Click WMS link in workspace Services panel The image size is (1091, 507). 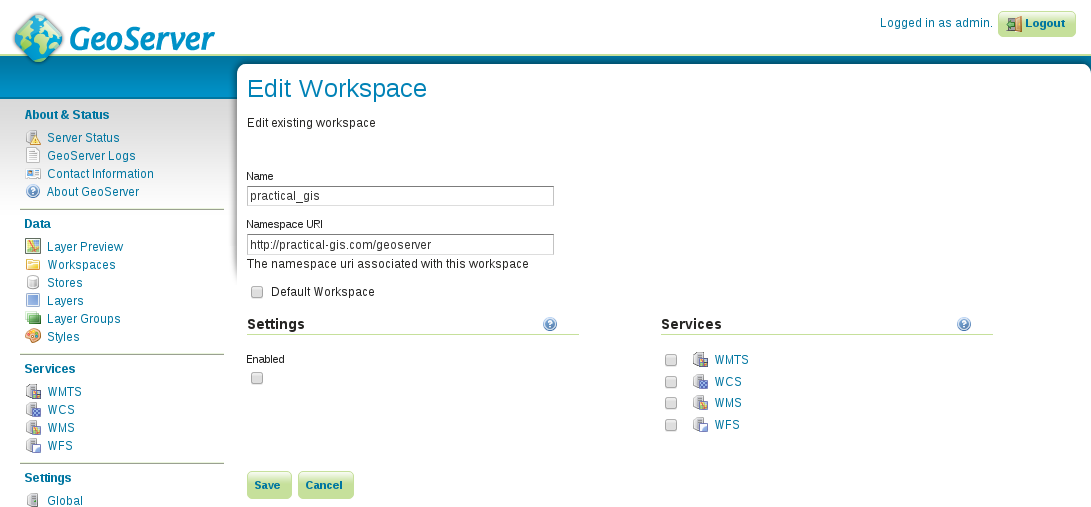click(x=728, y=403)
